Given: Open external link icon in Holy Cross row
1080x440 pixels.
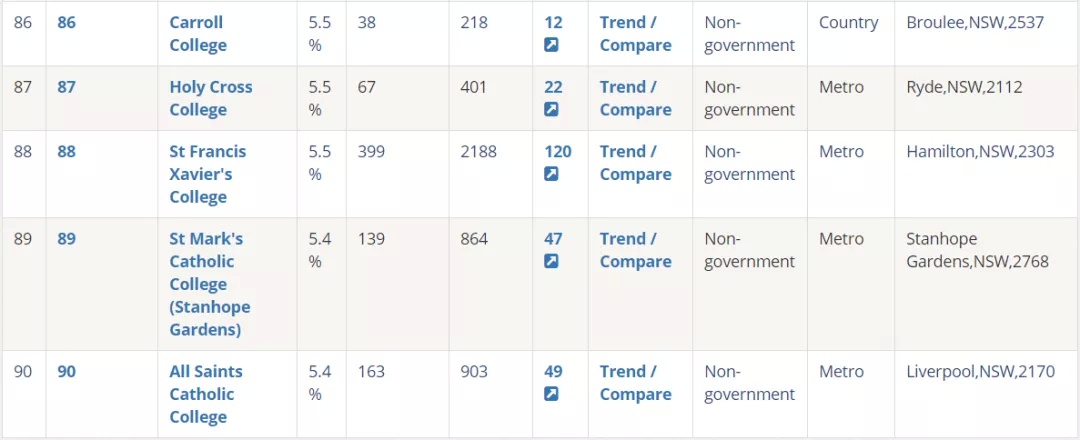Looking at the screenshot, I should [x=551, y=109].
